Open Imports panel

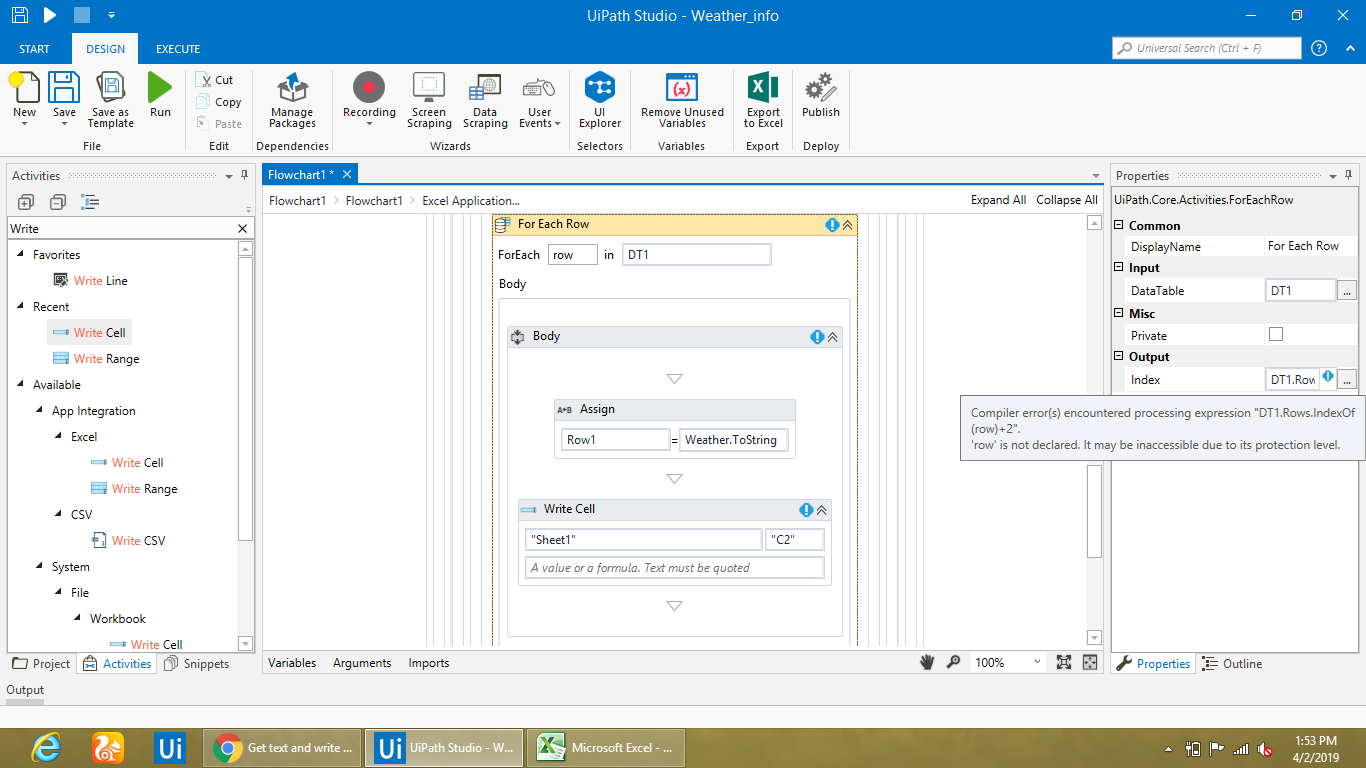tap(428, 662)
